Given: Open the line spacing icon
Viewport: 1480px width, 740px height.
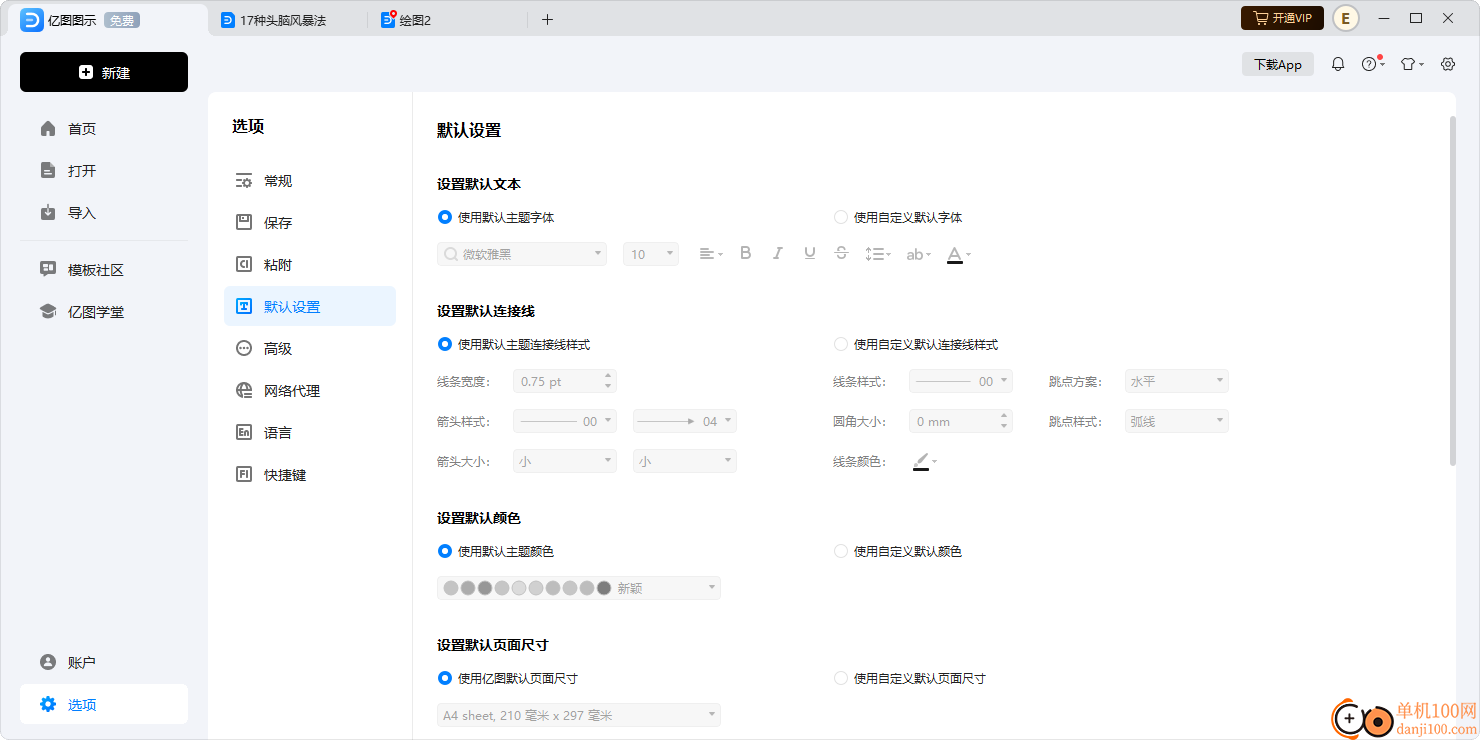Looking at the screenshot, I should click(x=877, y=254).
